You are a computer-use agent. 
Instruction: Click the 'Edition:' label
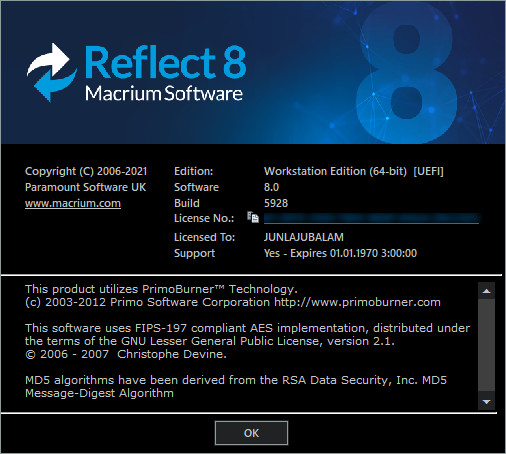193,171
